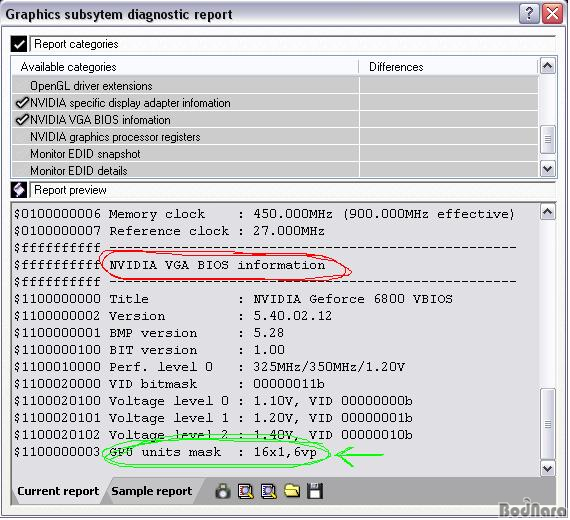Save report with the floppy disk icon
The image size is (570, 520).
pos(315,491)
